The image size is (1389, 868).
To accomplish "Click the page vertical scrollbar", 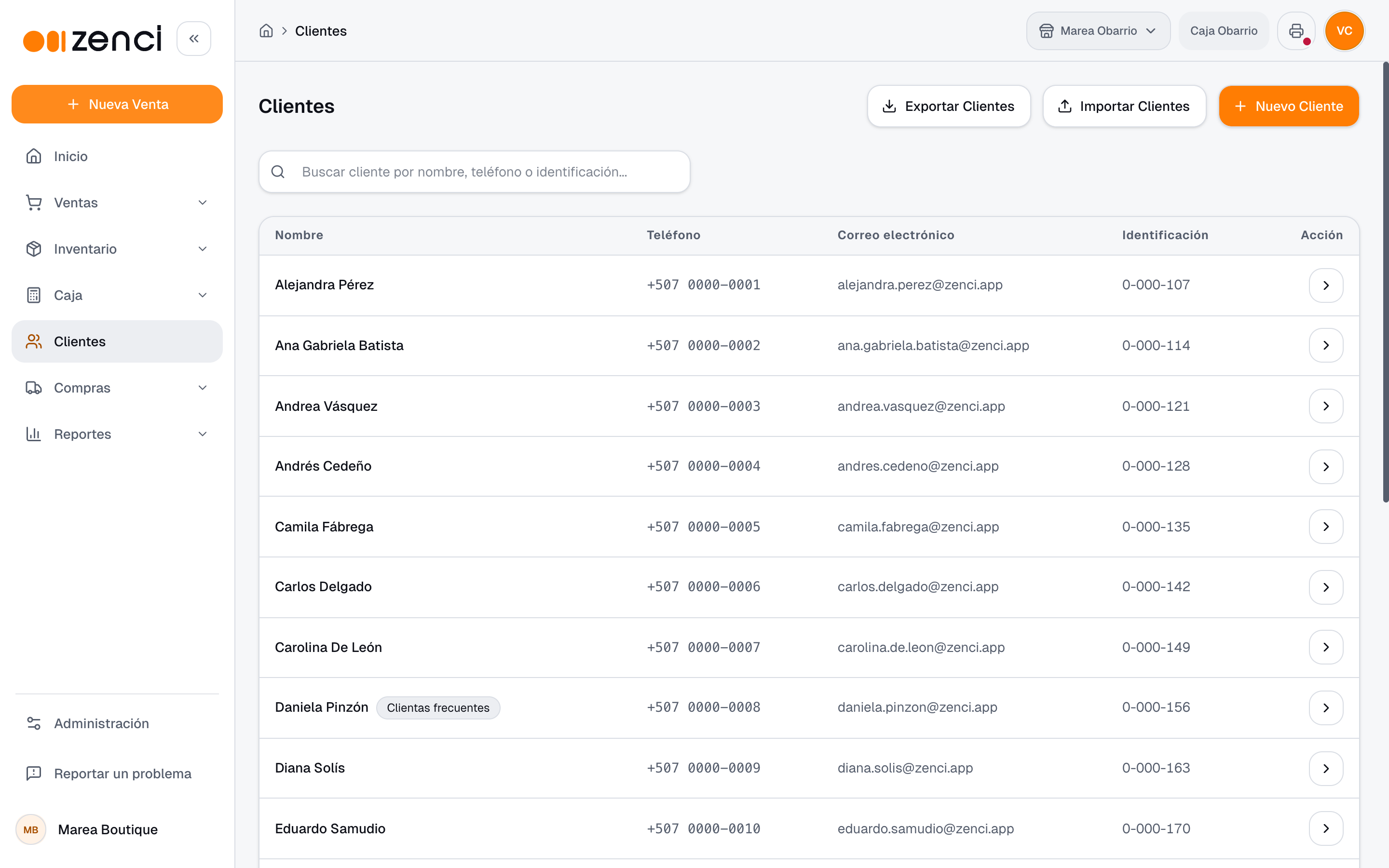I will tap(1385, 281).
